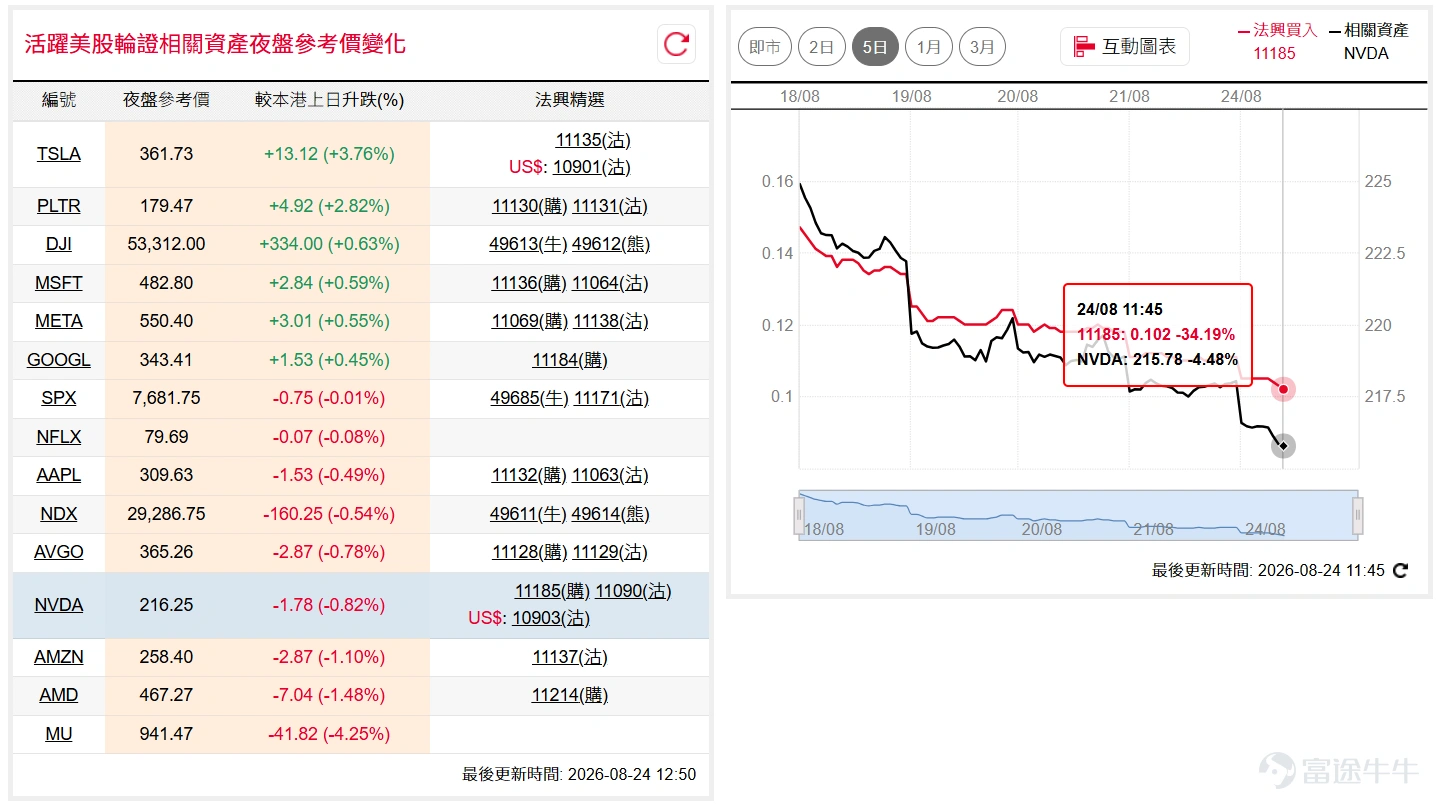Screen dimensions: 1439x807
Task: Select the NVDA underlying link
Action: pyautogui.click(x=59, y=605)
